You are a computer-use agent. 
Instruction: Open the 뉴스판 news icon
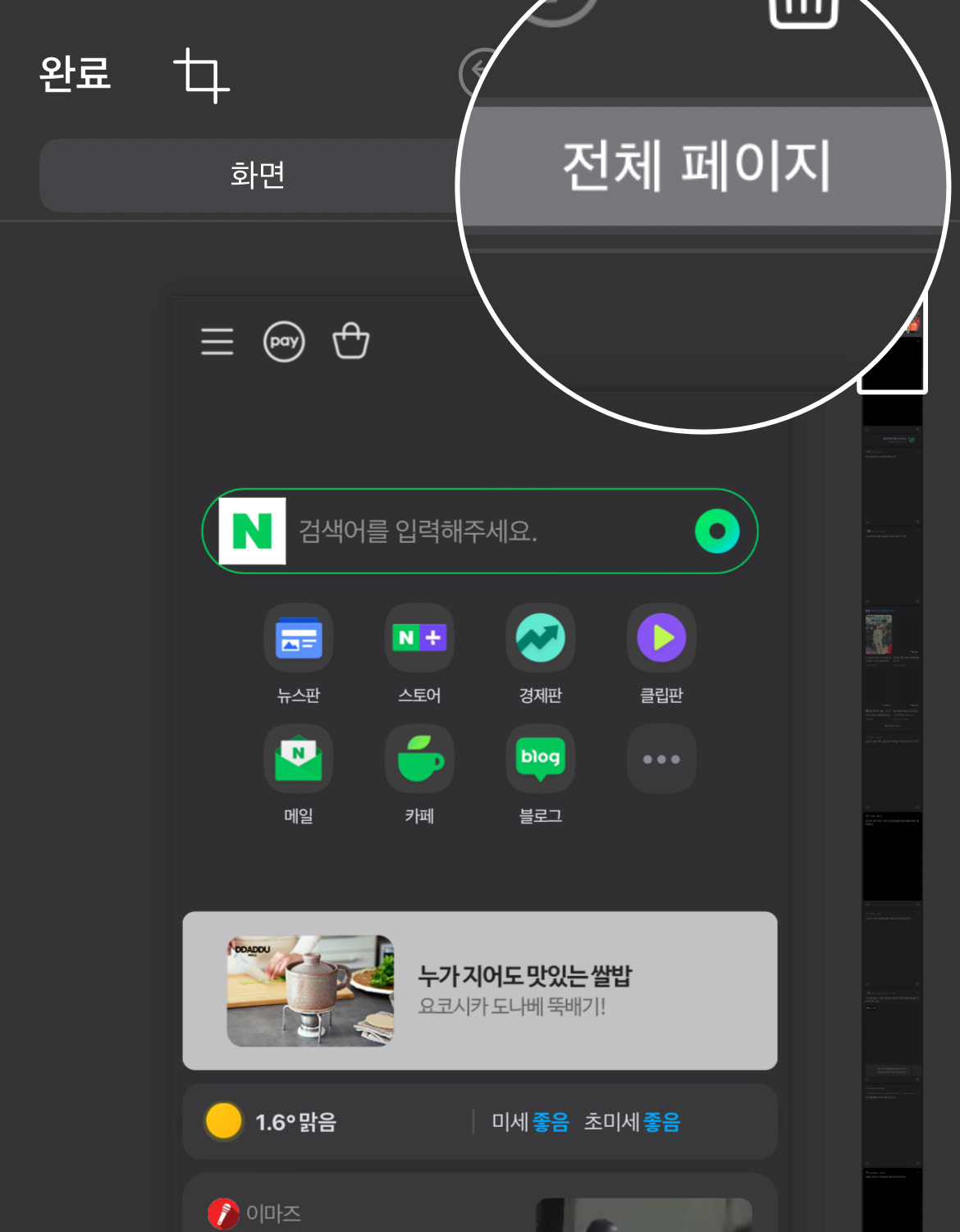tap(299, 638)
